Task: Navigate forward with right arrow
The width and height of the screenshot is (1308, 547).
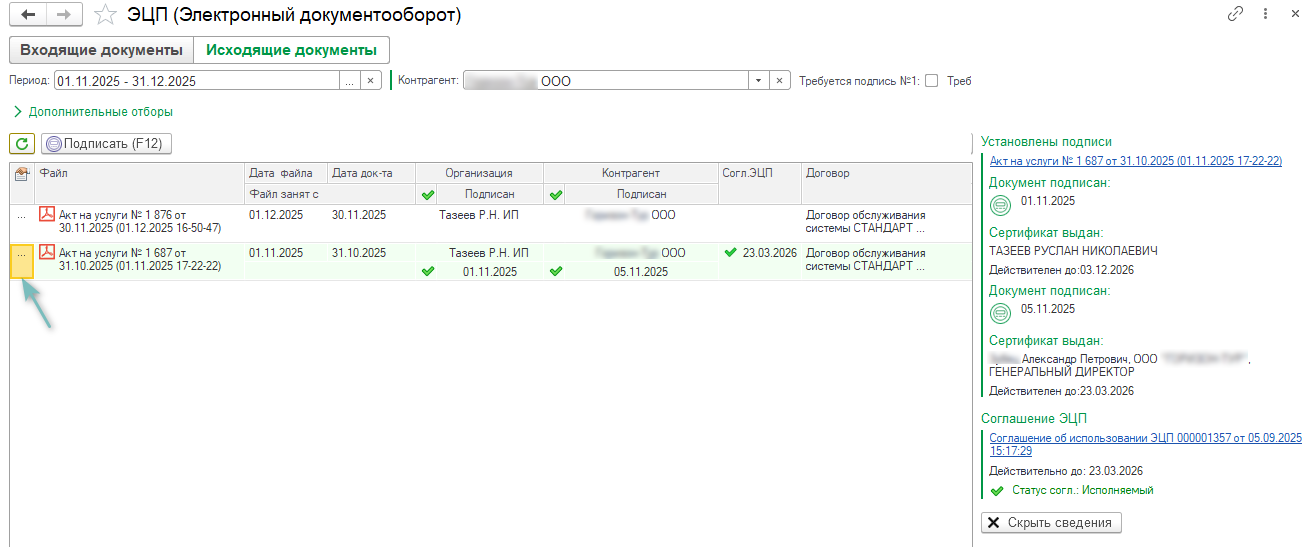Action: pos(63,15)
